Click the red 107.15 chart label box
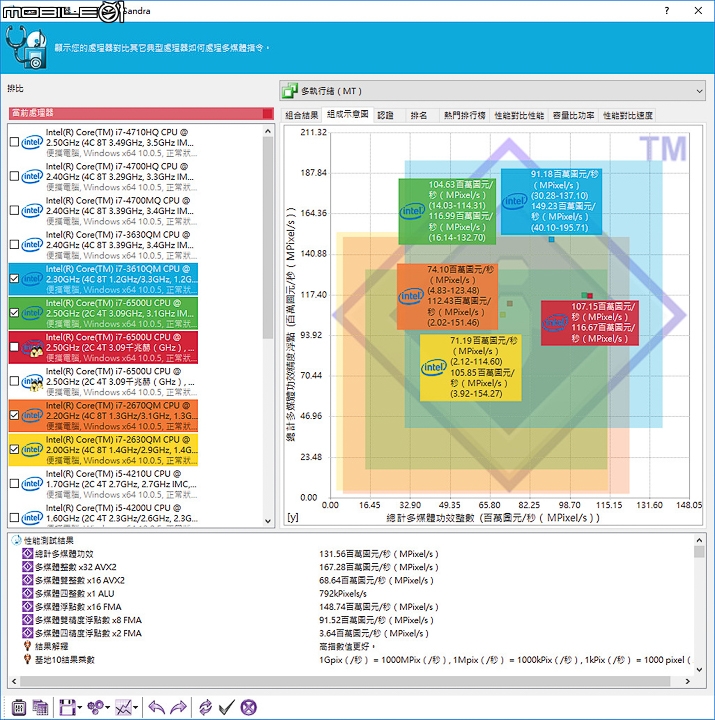The image size is (715, 720). click(x=590, y=322)
